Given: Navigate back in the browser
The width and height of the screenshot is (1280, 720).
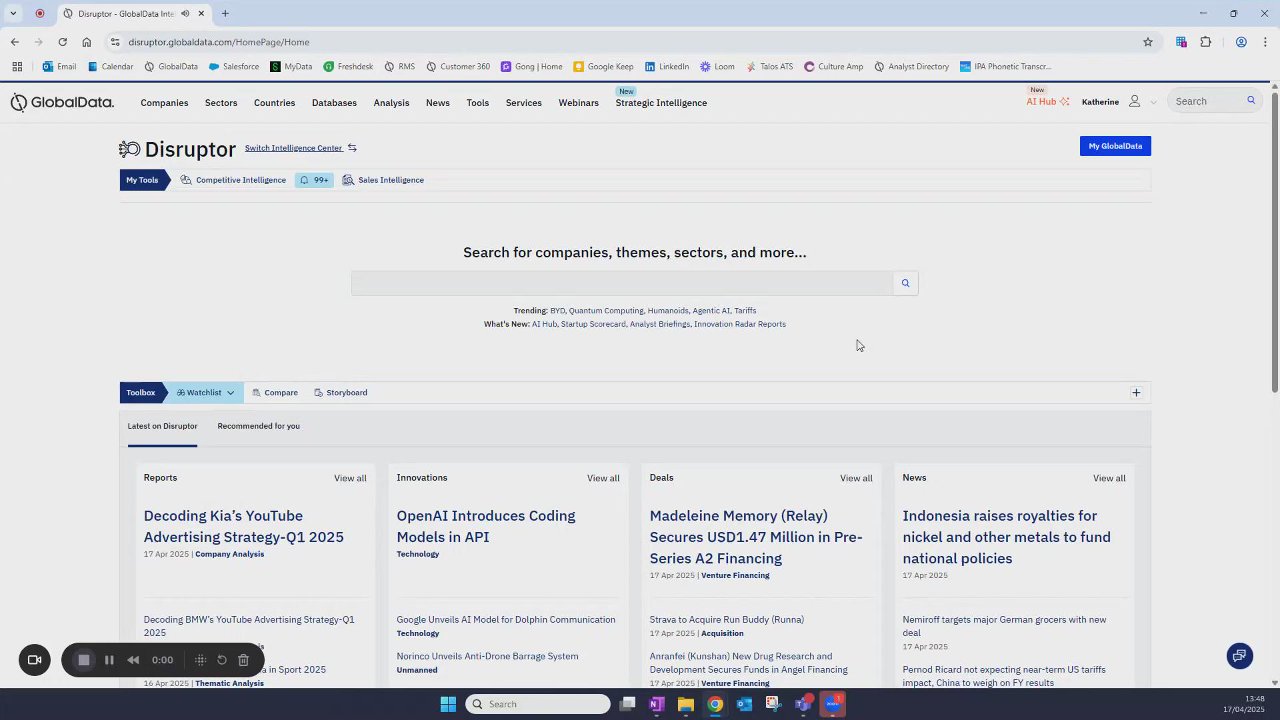Looking at the screenshot, I should (x=14, y=42).
